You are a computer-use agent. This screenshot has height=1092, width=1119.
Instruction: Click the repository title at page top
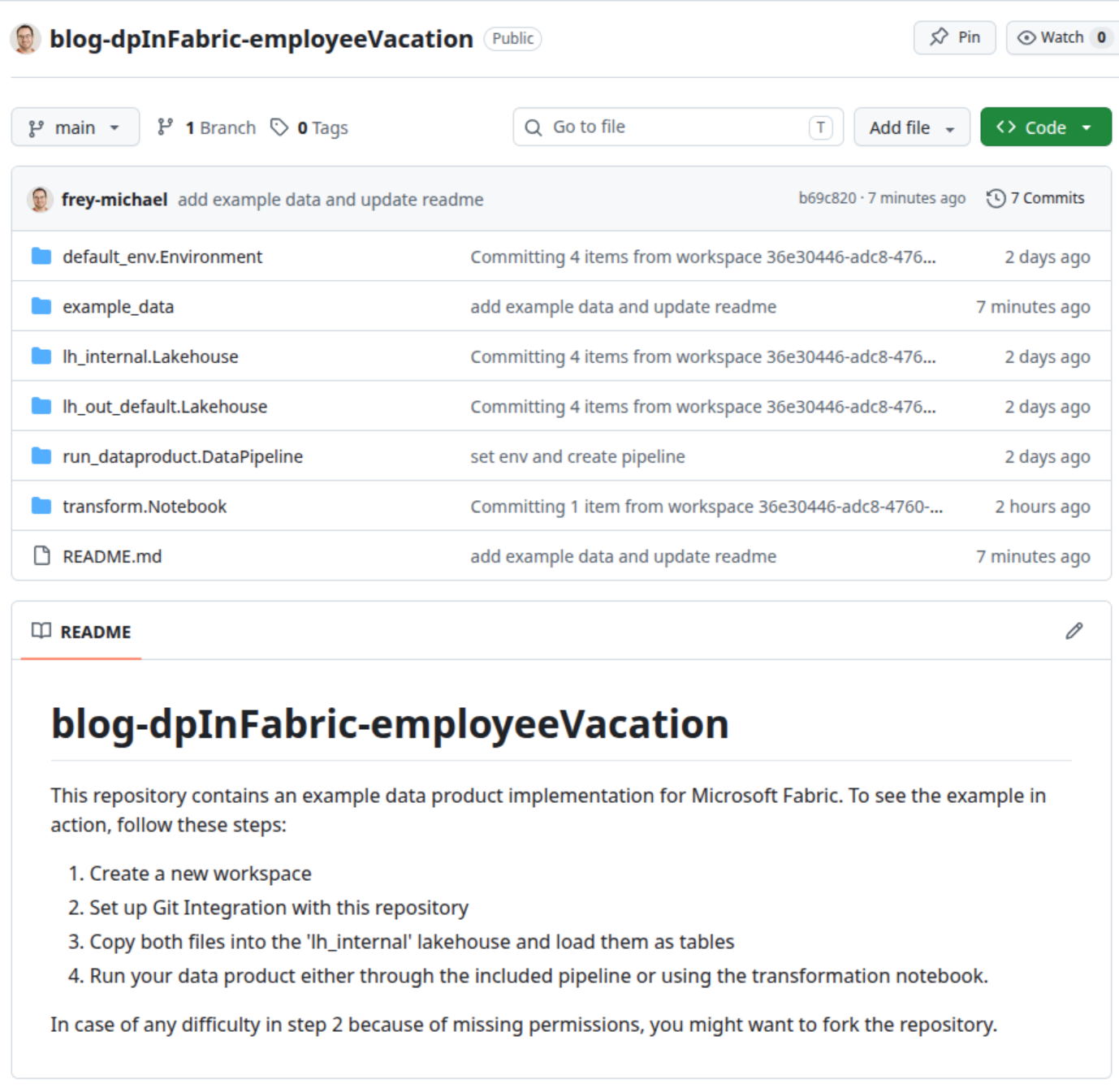coord(261,39)
